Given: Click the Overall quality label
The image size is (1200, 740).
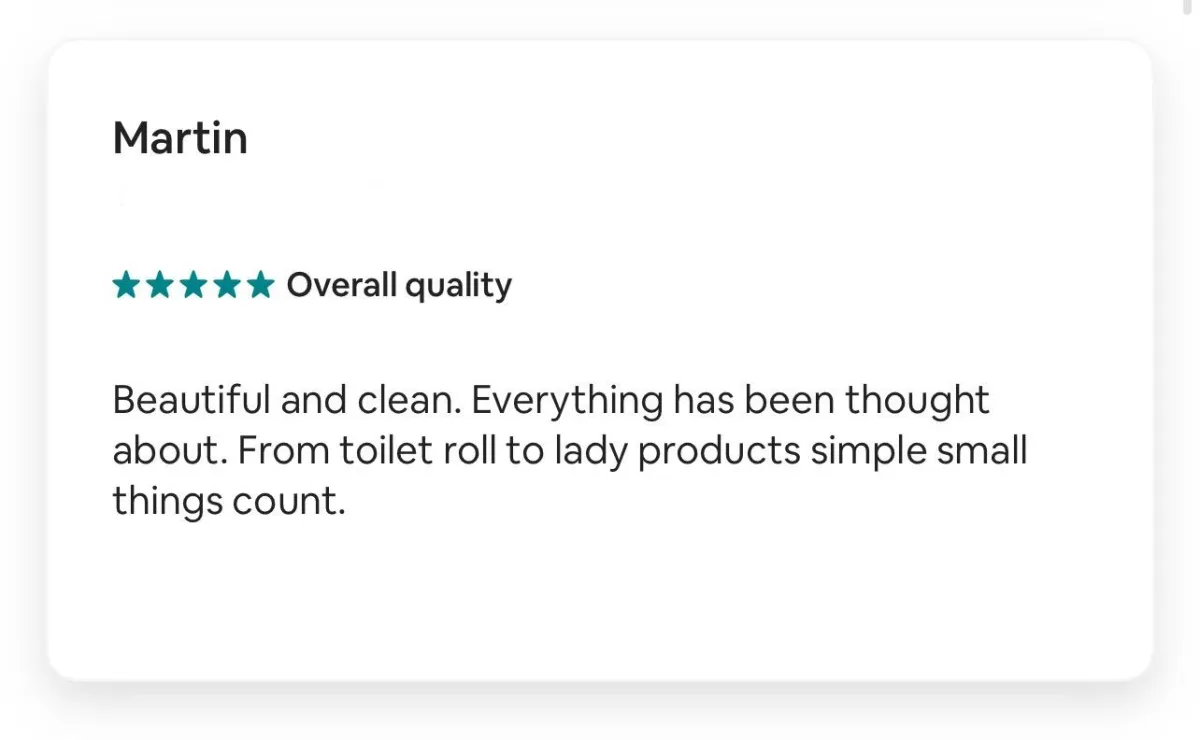Looking at the screenshot, I should (399, 286).
